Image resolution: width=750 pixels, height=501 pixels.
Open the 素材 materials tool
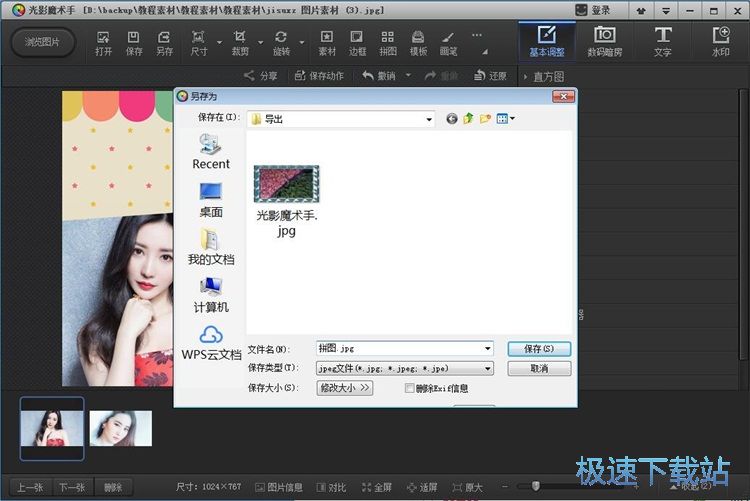coord(327,44)
